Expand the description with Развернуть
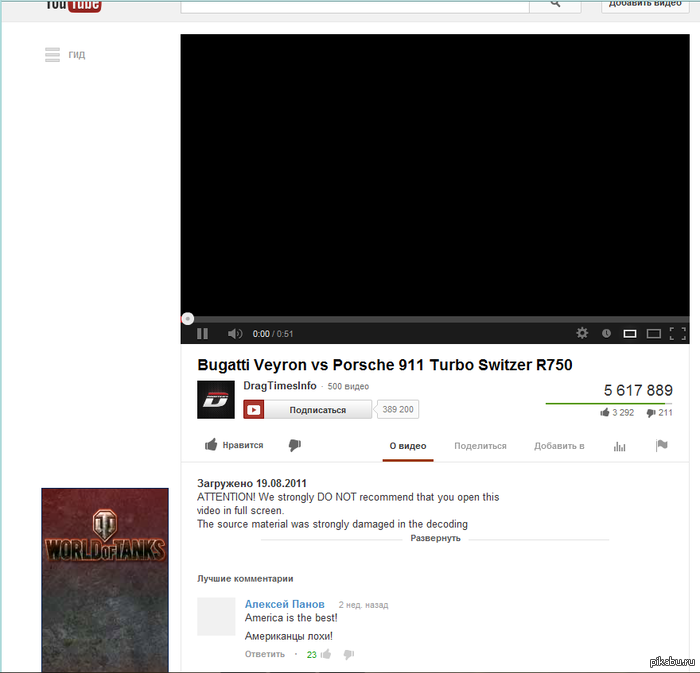Viewport: 700px width, 673px height. [435, 538]
